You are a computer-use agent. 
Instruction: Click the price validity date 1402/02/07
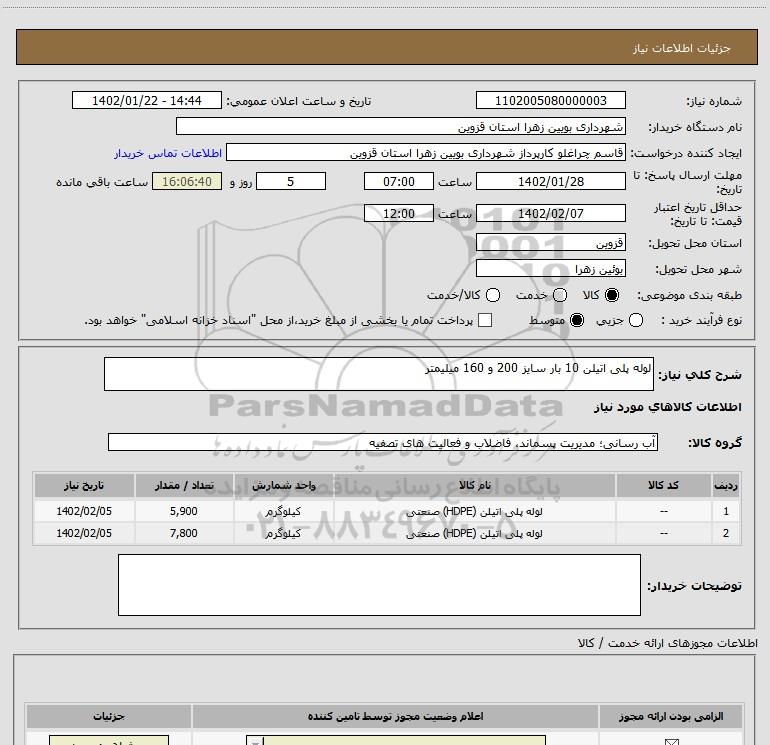[550, 214]
